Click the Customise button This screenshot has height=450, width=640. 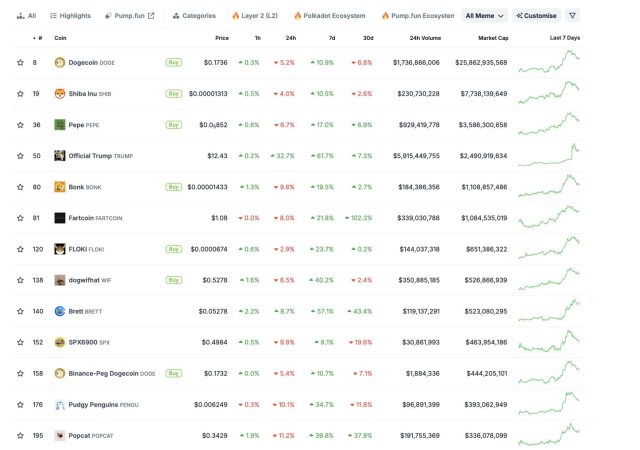tap(536, 16)
